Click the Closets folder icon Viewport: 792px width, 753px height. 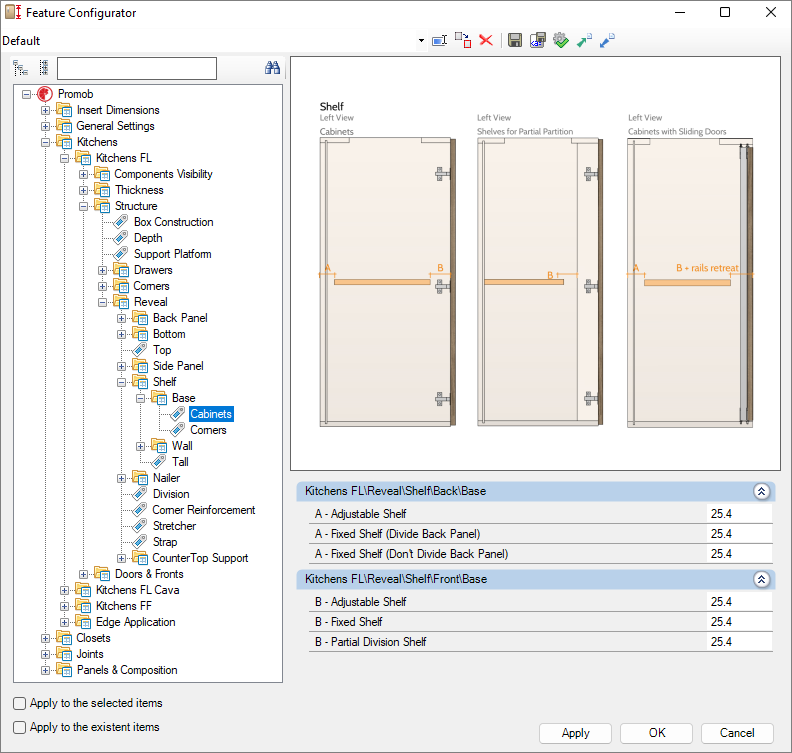(x=64, y=638)
